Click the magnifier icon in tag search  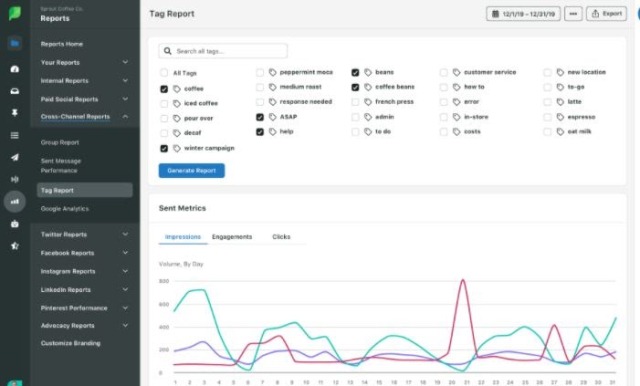pyautogui.click(x=167, y=51)
